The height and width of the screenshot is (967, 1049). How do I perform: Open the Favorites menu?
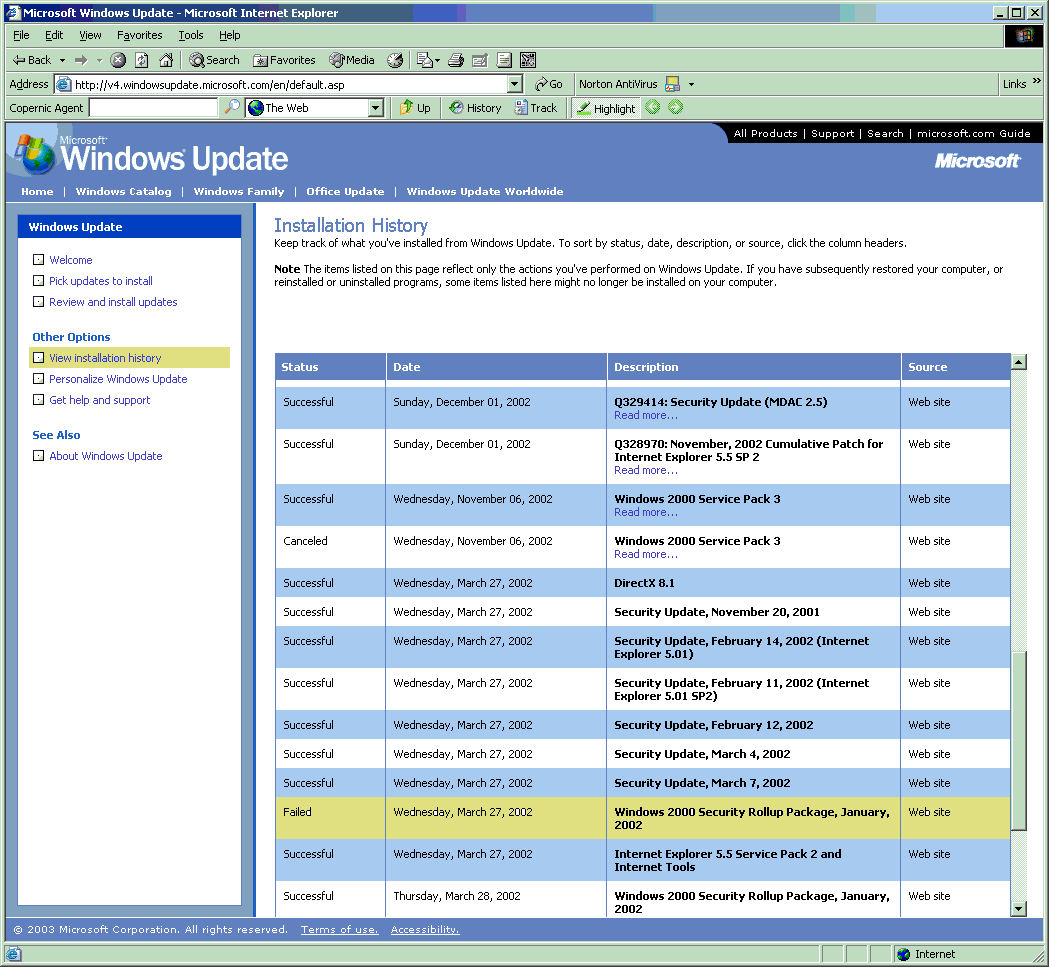click(139, 35)
